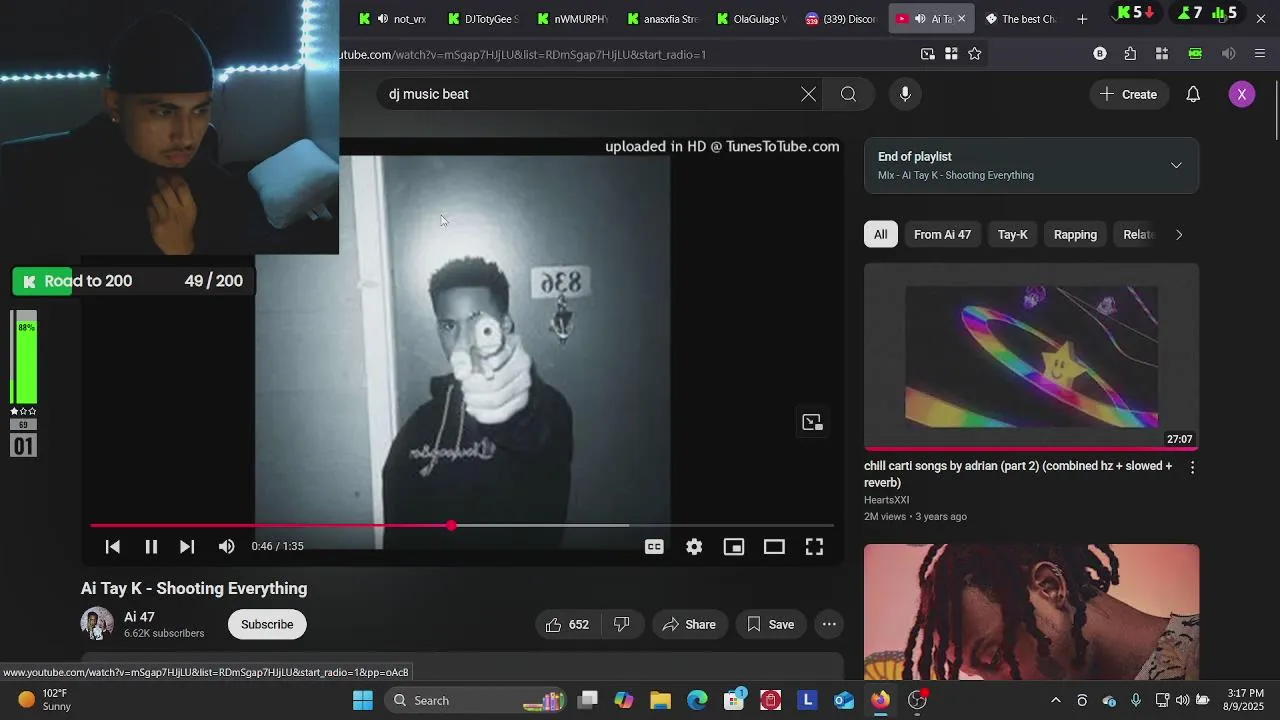Select the 'Rapping' filter chip
Screen dimensions: 1280x720
click(x=1075, y=234)
